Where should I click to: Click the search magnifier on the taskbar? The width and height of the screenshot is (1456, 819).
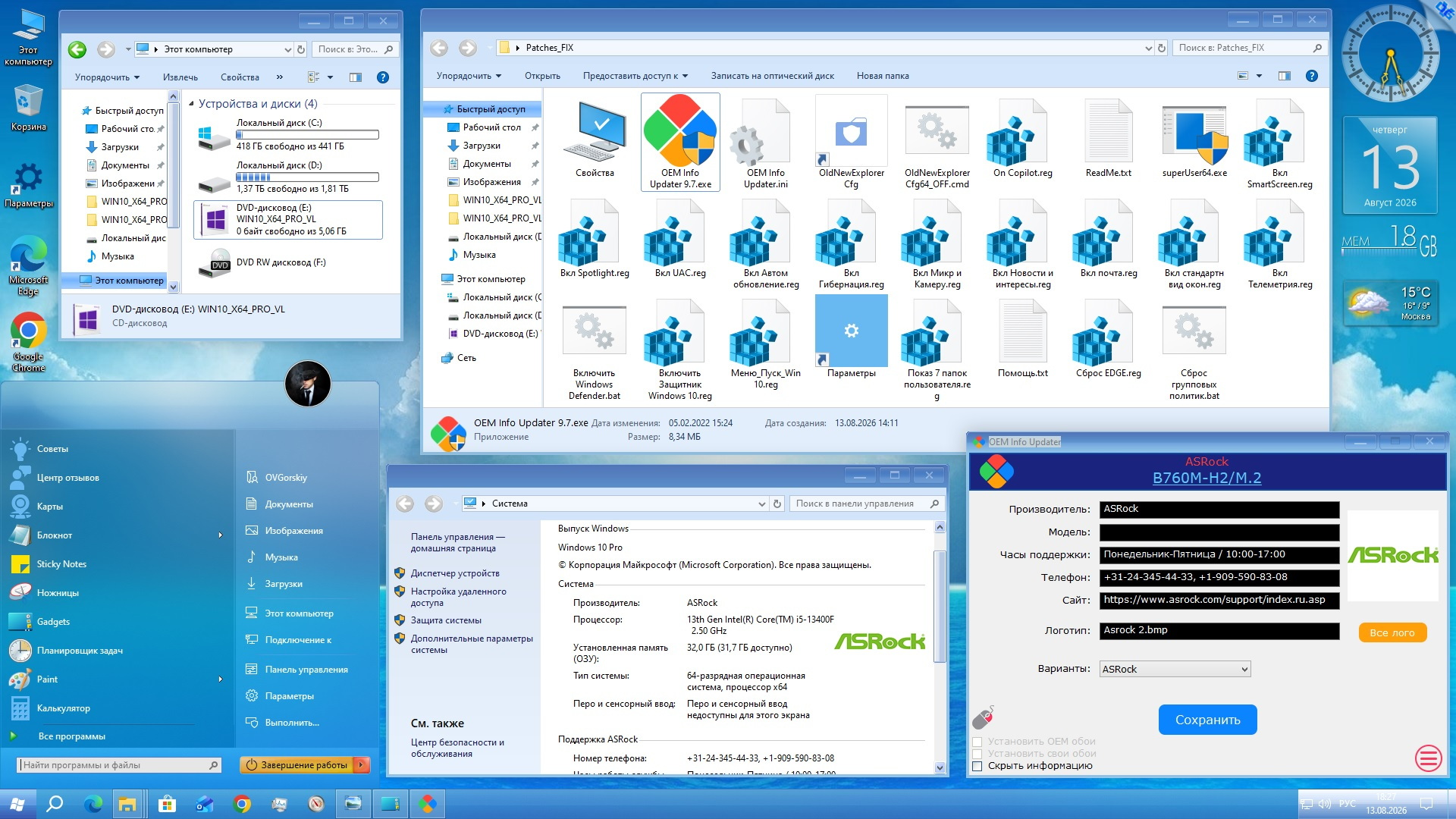pyautogui.click(x=55, y=804)
